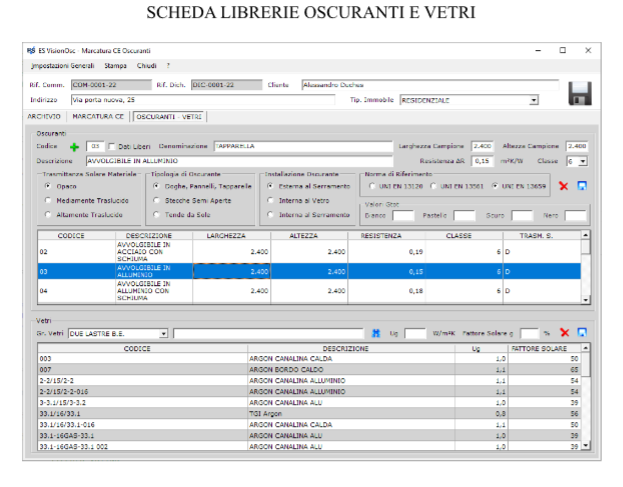The width and height of the screenshot is (623, 487).
Task: Open the ? help menu
Action: 168,66
